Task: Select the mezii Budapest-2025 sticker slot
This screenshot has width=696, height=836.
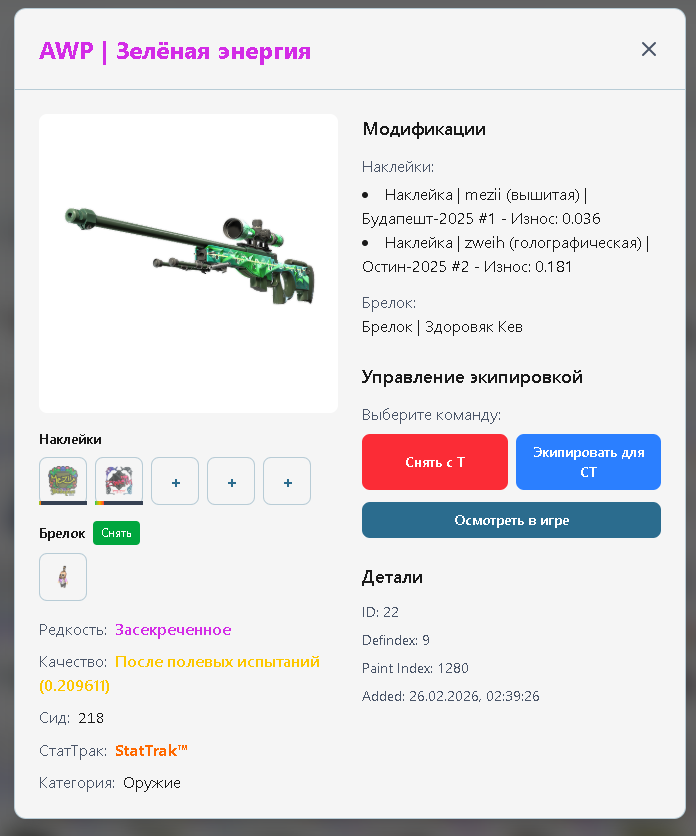Action: [63, 481]
